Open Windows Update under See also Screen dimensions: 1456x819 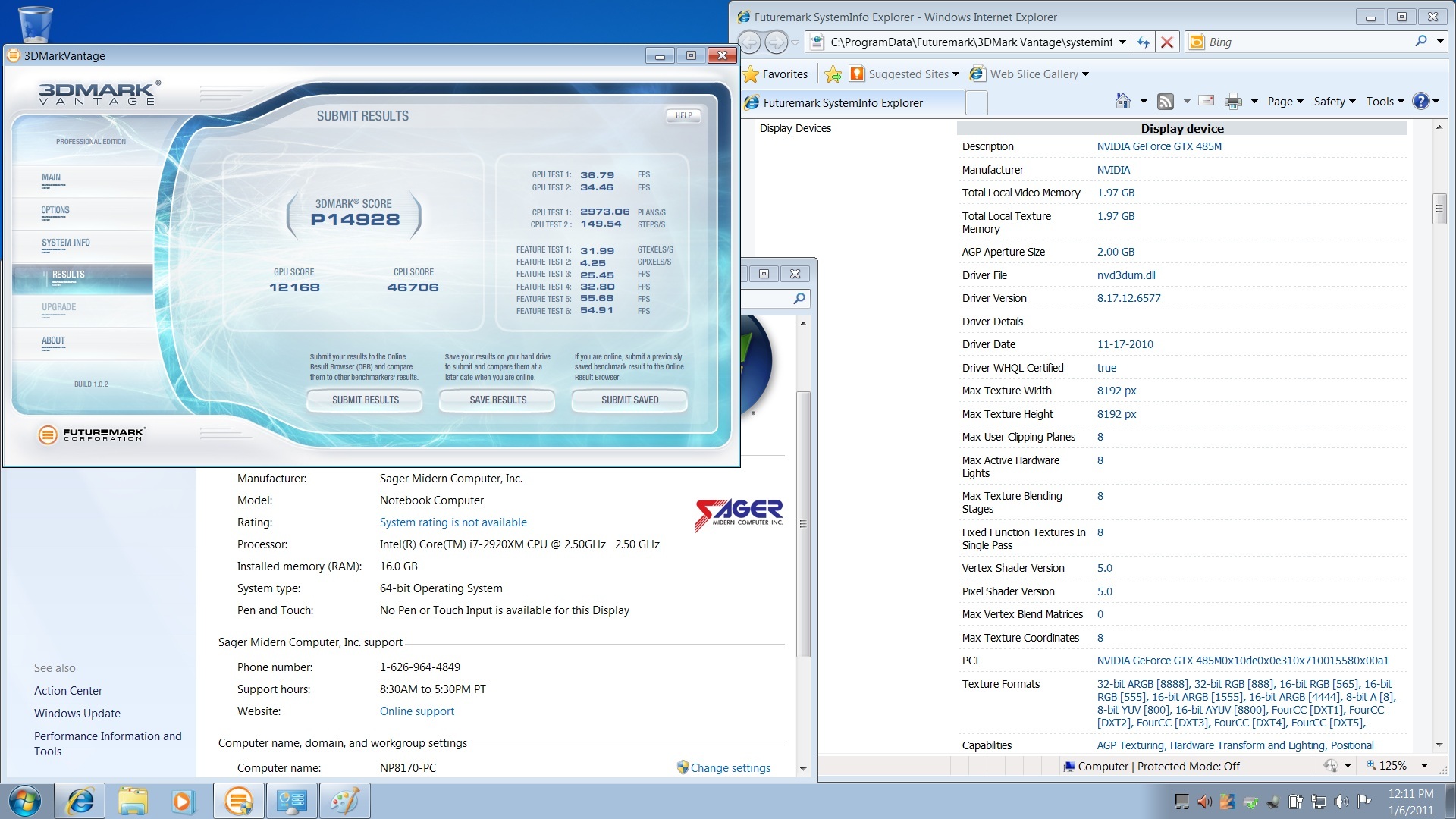click(x=77, y=714)
